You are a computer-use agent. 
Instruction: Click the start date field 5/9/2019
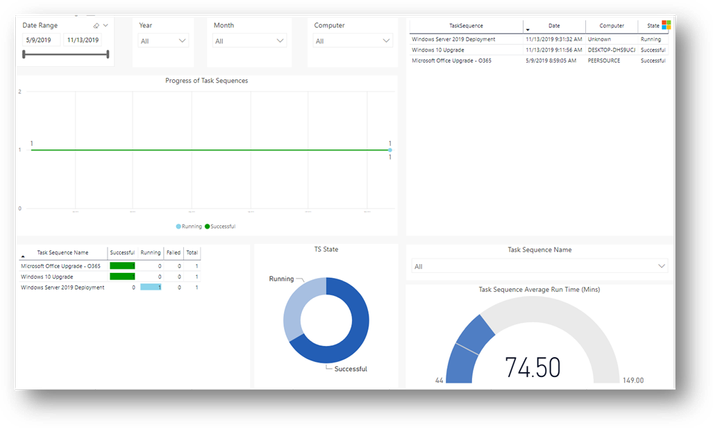click(x=41, y=40)
